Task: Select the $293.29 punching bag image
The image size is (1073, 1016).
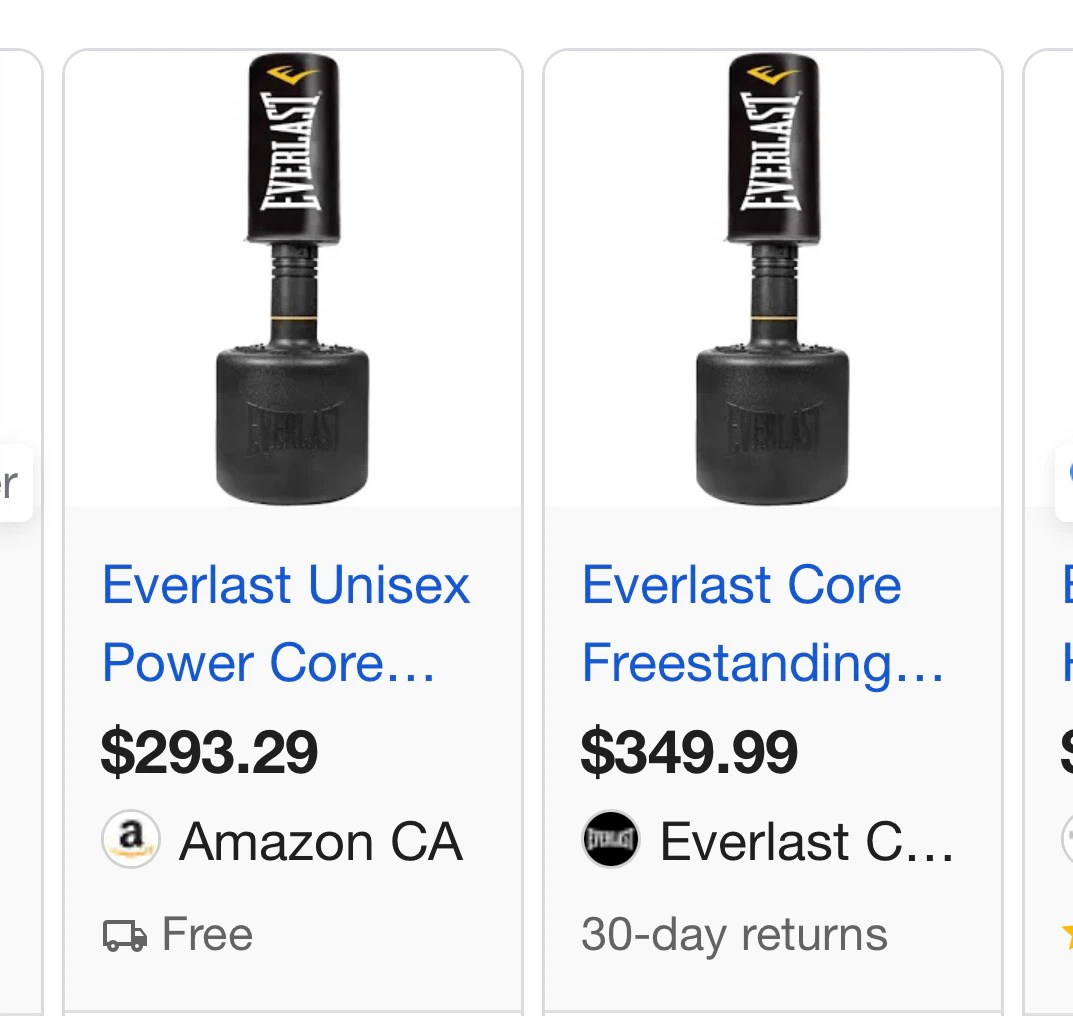Action: pyautogui.click(x=292, y=279)
